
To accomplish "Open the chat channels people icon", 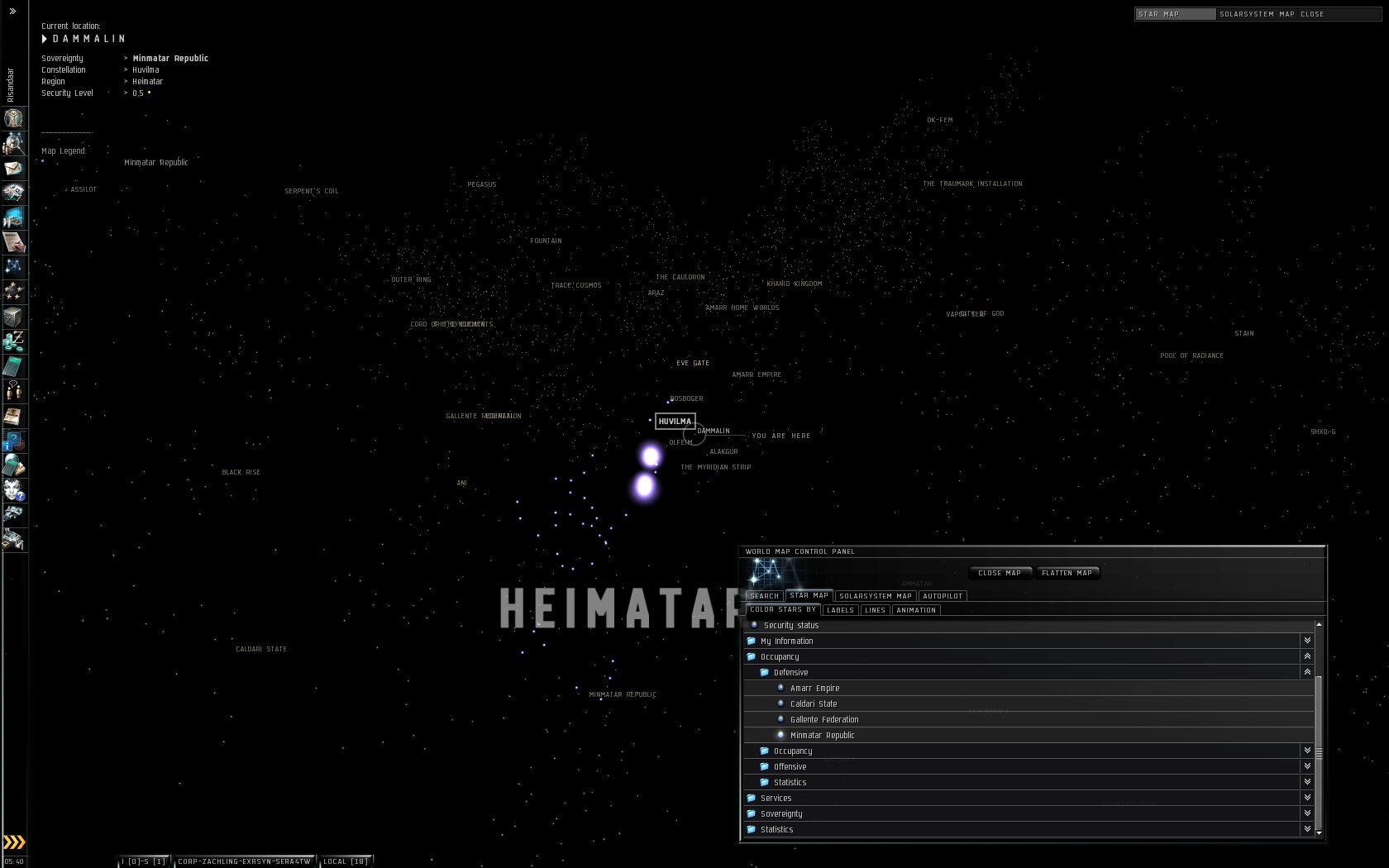I will pos(13,391).
